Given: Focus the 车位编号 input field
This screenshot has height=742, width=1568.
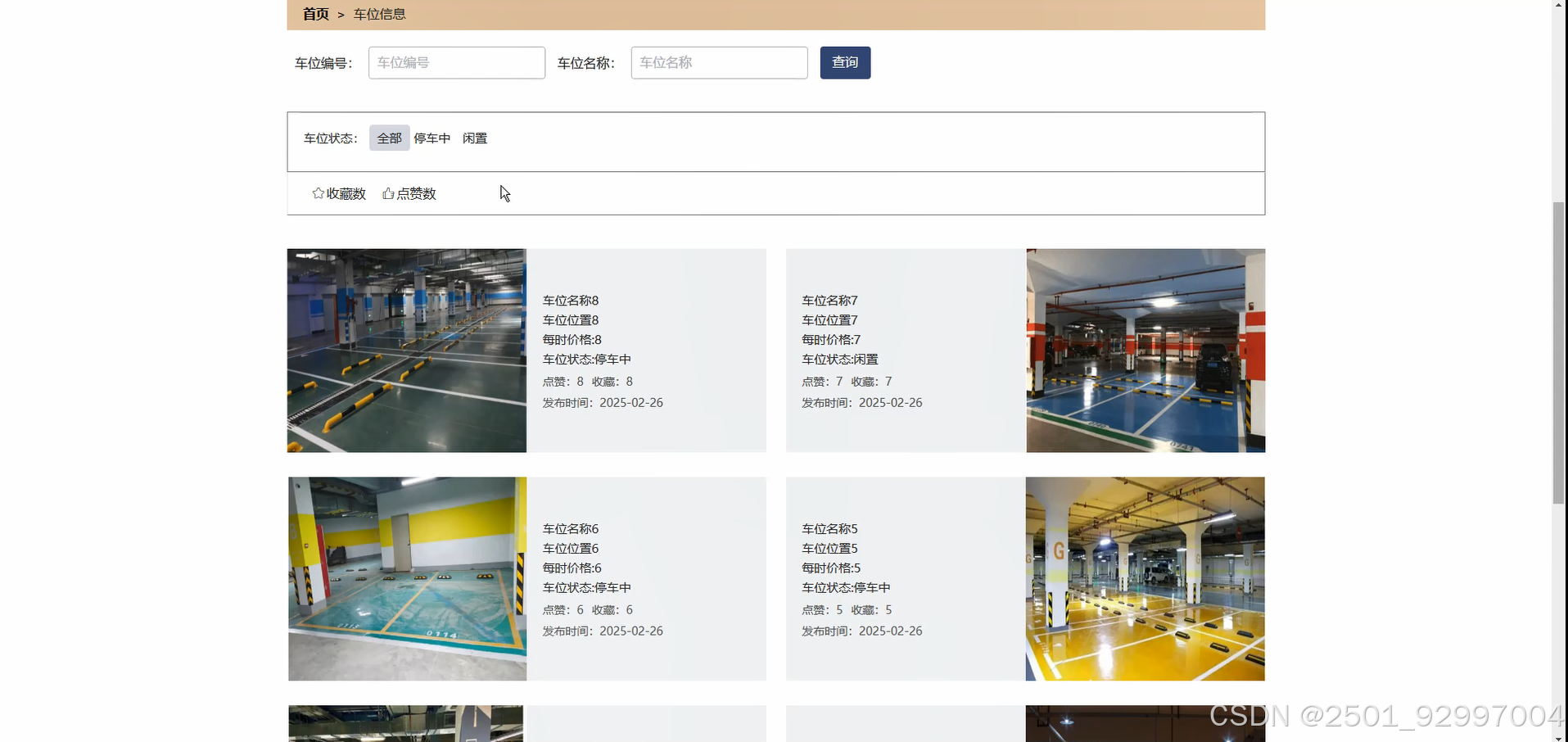Looking at the screenshot, I should [x=457, y=62].
